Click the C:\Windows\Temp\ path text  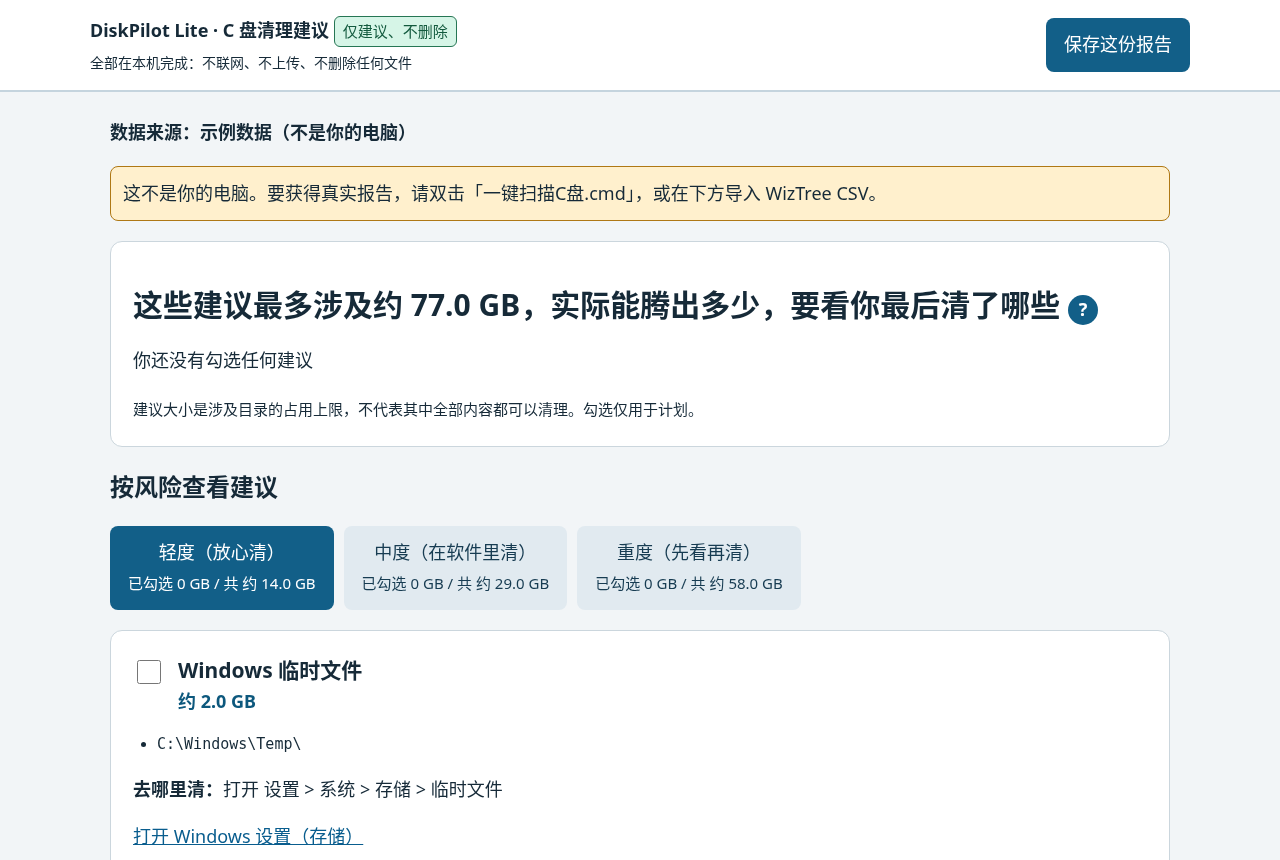pos(229,743)
